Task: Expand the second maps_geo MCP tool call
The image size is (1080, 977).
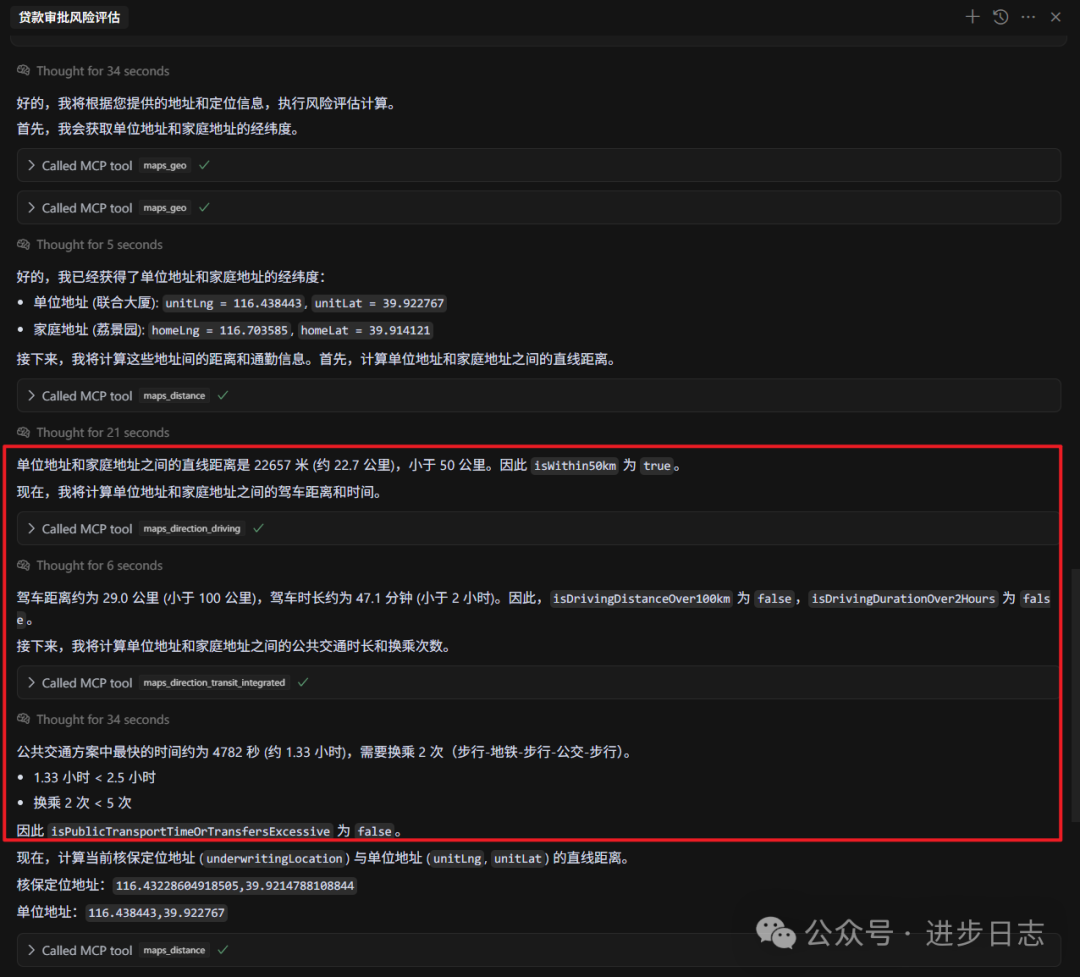Action: [539, 207]
